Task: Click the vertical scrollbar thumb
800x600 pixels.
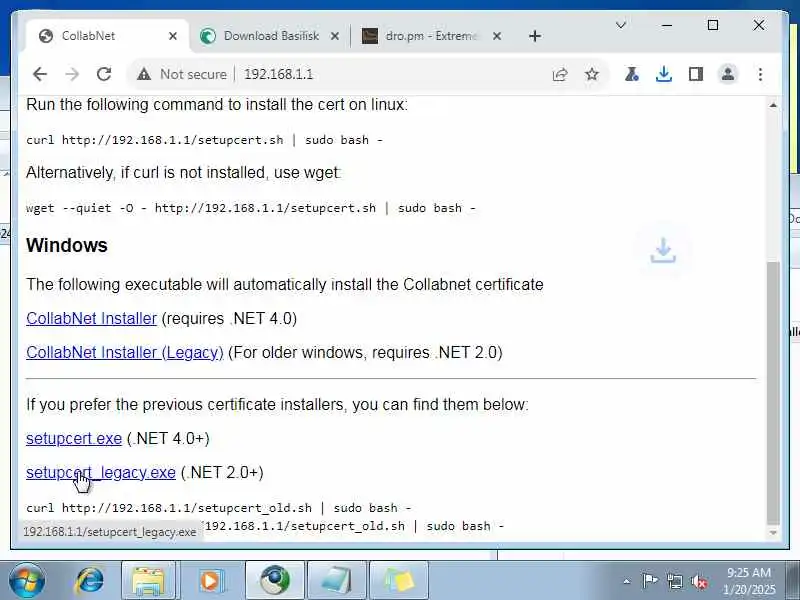Action: click(773, 393)
